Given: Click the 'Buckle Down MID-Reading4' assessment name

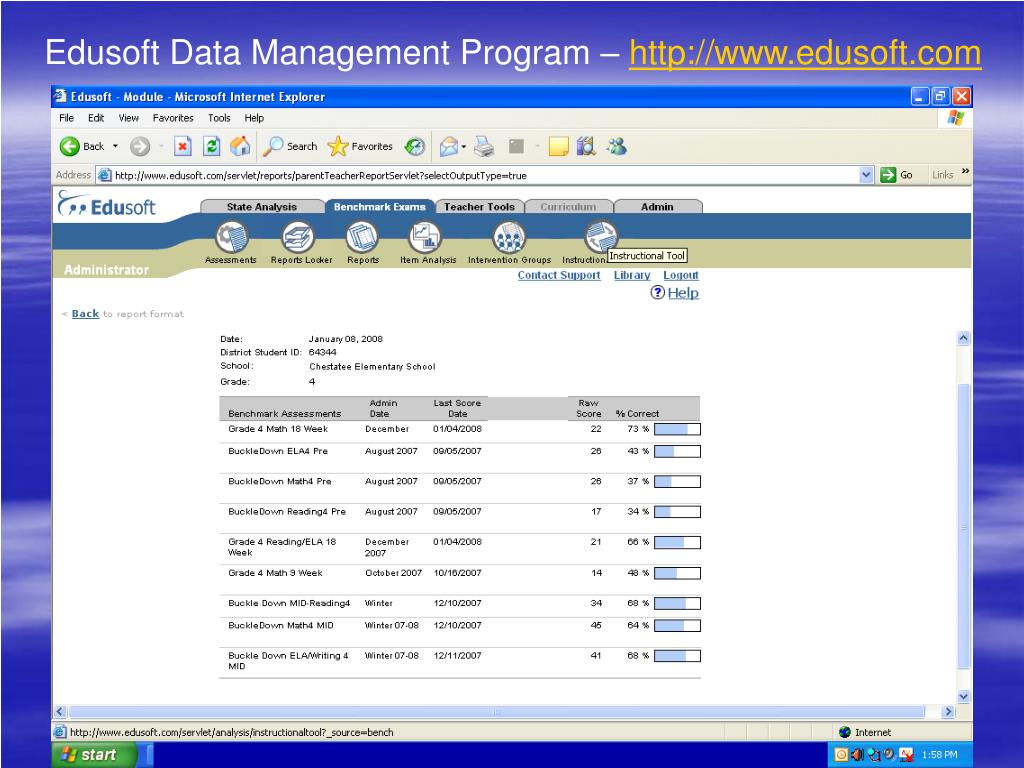Looking at the screenshot, I should point(289,603).
